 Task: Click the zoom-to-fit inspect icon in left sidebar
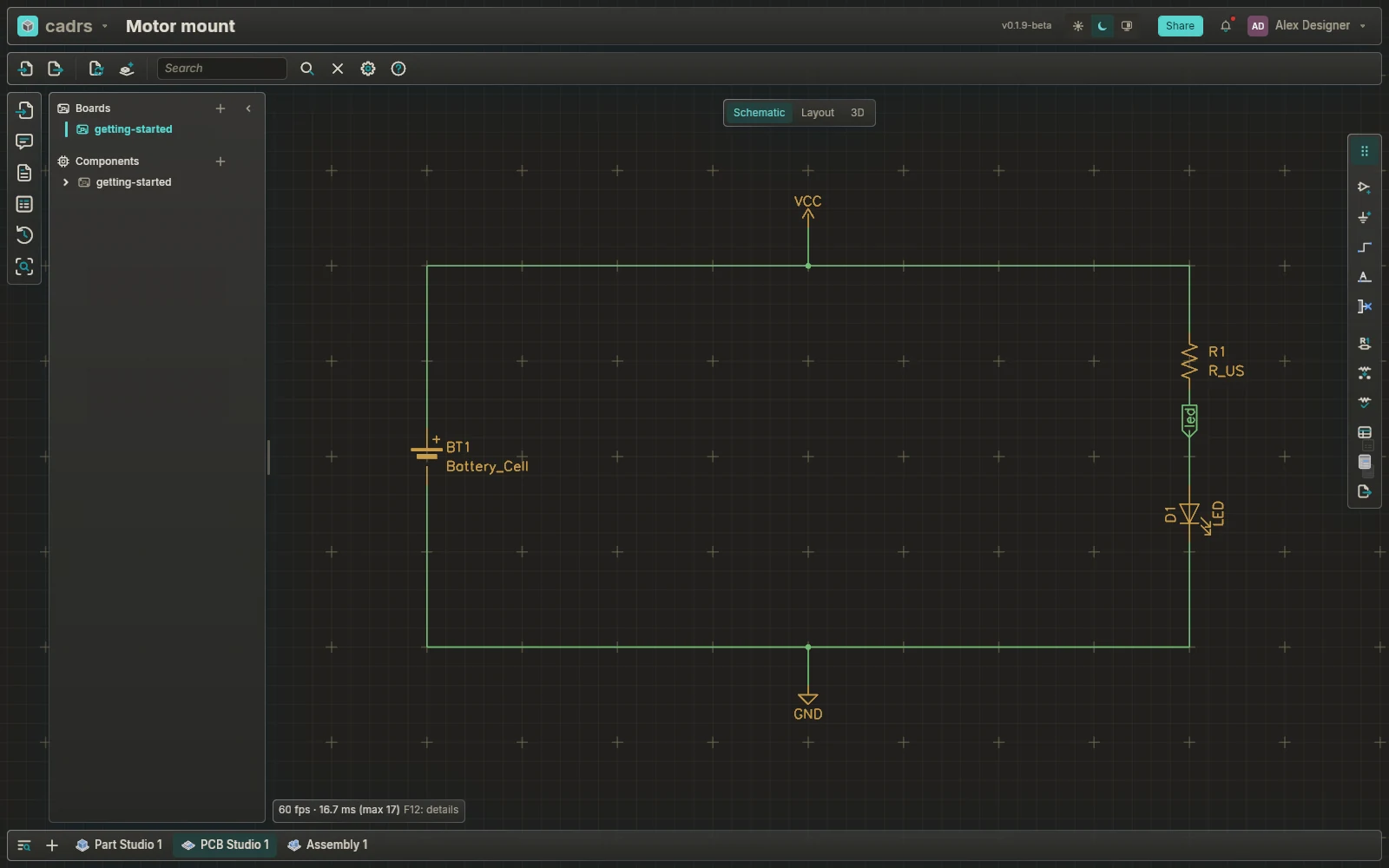click(x=24, y=266)
